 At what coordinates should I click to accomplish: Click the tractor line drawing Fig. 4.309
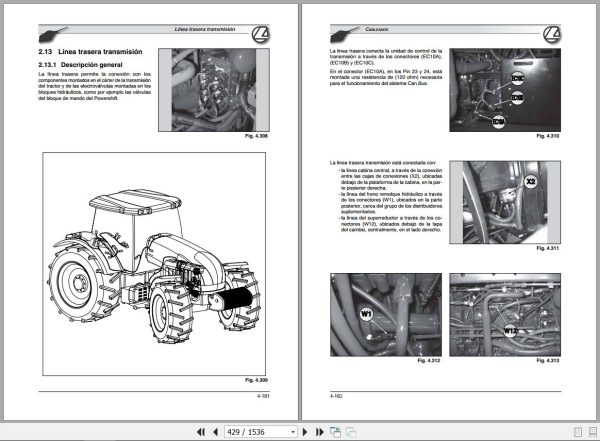[154, 264]
